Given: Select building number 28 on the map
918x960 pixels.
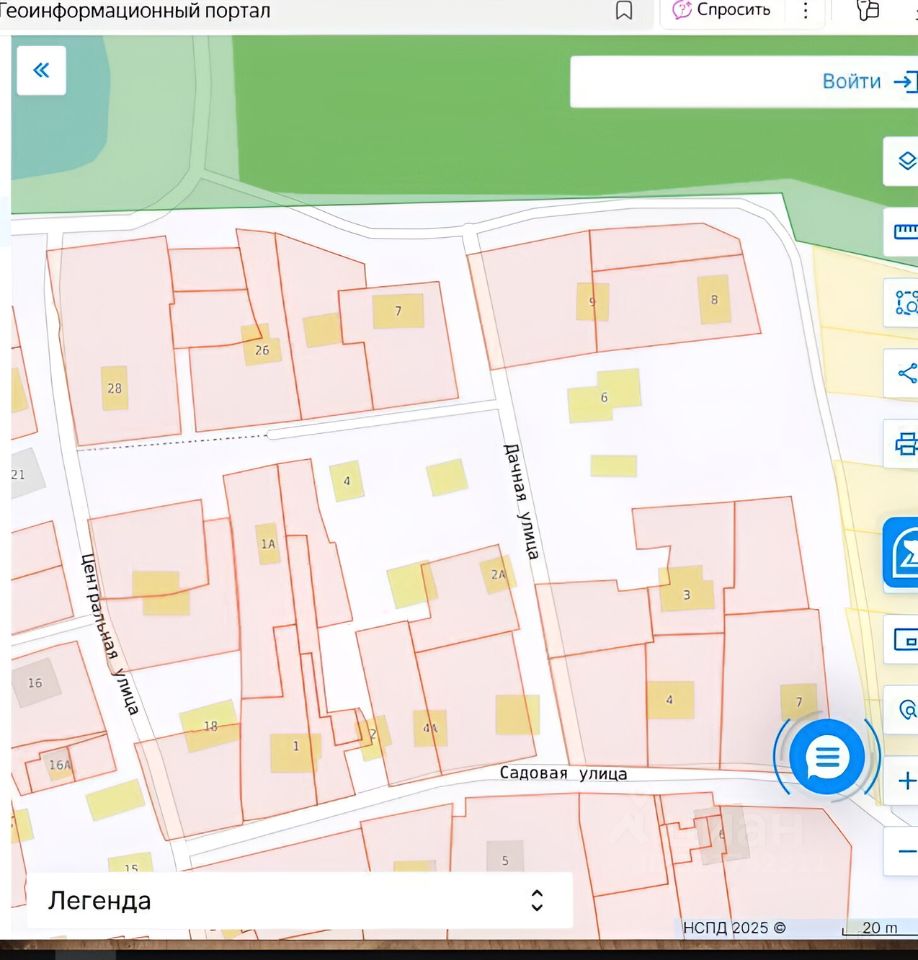Looking at the screenshot, I should [x=114, y=388].
